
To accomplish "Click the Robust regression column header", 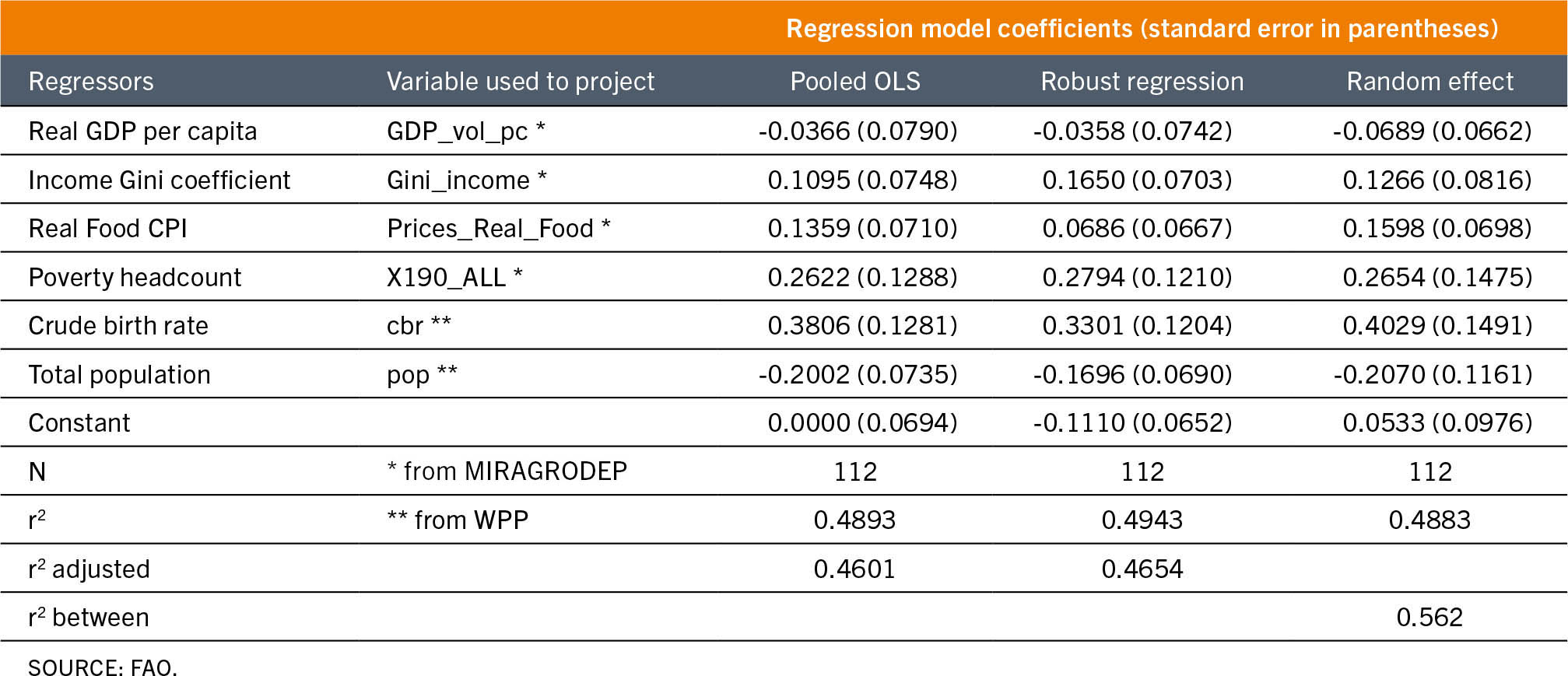I will pyautogui.click(x=1142, y=81).
